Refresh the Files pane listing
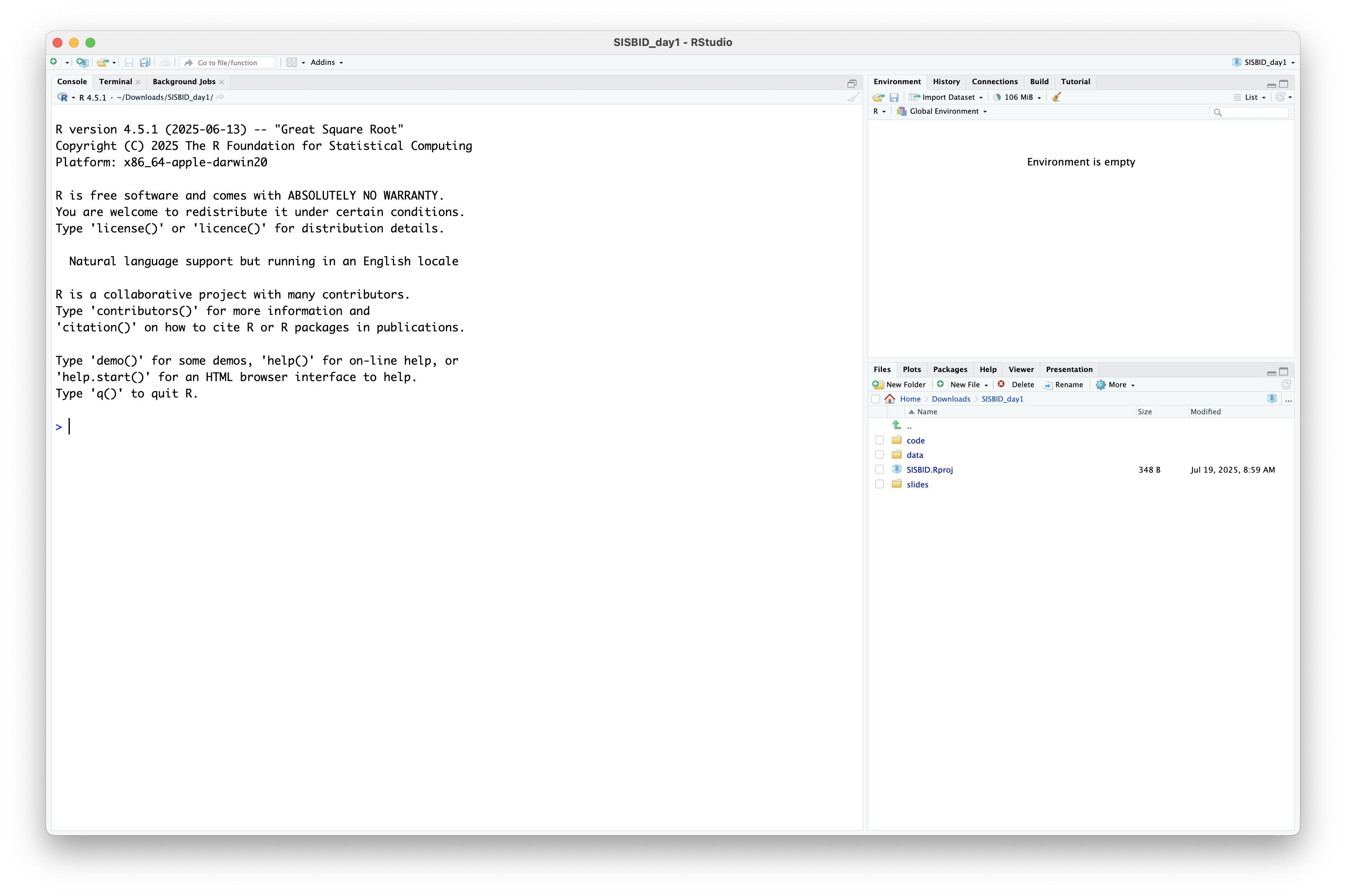The width and height of the screenshot is (1346, 896). click(1286, 385)
